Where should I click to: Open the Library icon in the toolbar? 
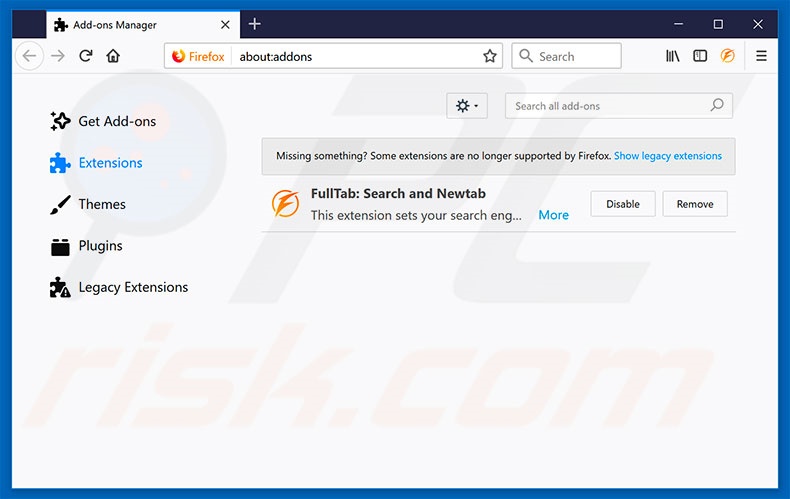tap(673, 56)
